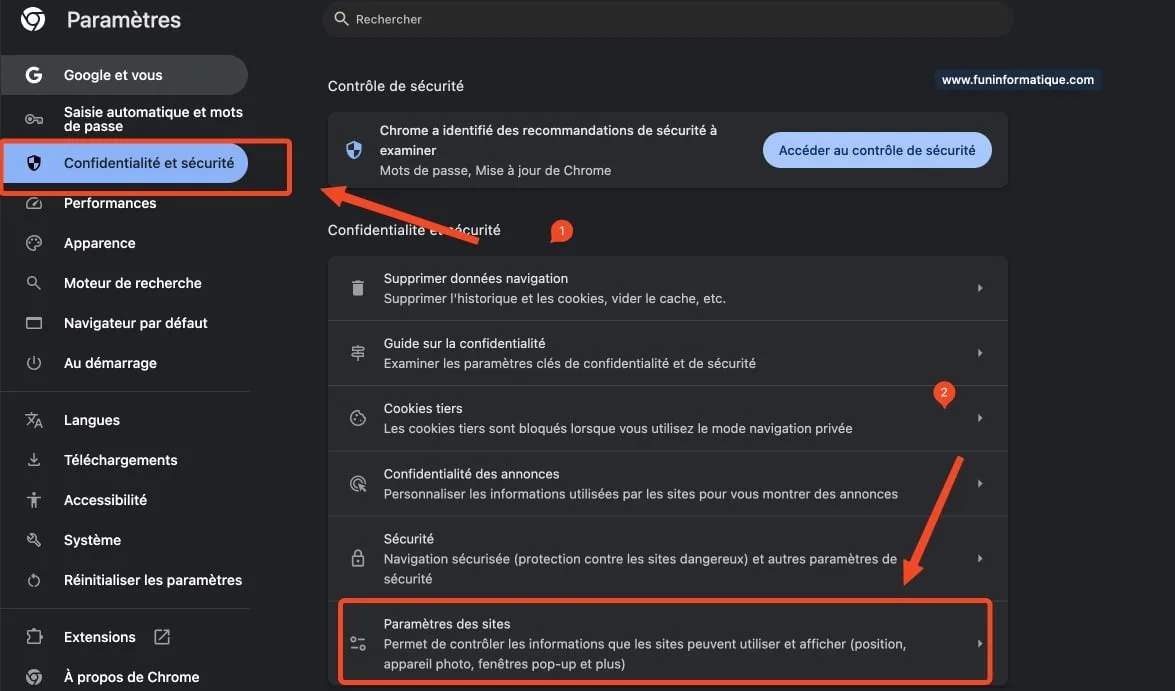Click Accéder au contrôle de sécurité button

(x=877, y=149)
